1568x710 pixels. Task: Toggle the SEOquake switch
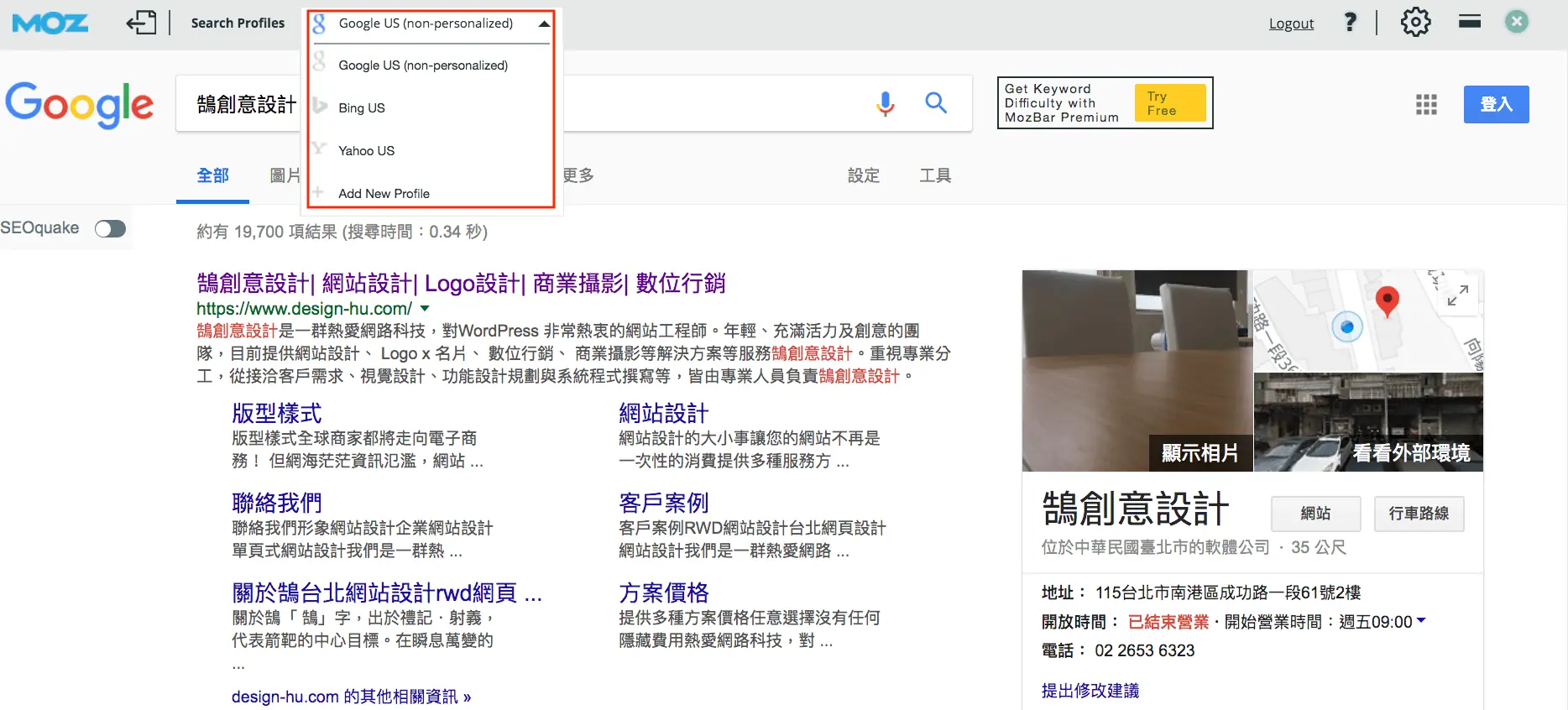click(x=110, y=228)
